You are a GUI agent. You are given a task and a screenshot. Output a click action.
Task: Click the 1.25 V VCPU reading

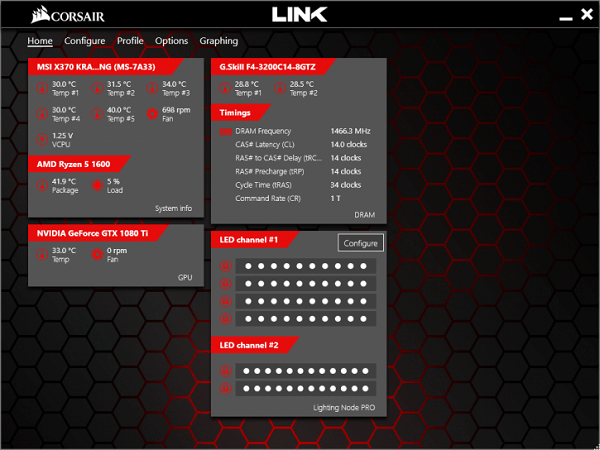(62, 135)
